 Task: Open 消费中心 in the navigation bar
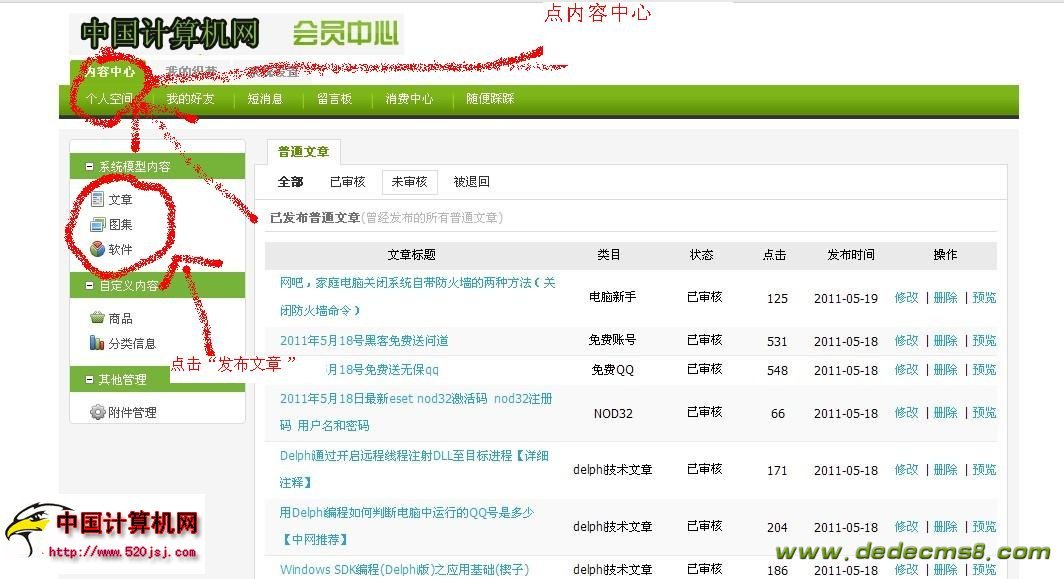click(x=409, y=99)
